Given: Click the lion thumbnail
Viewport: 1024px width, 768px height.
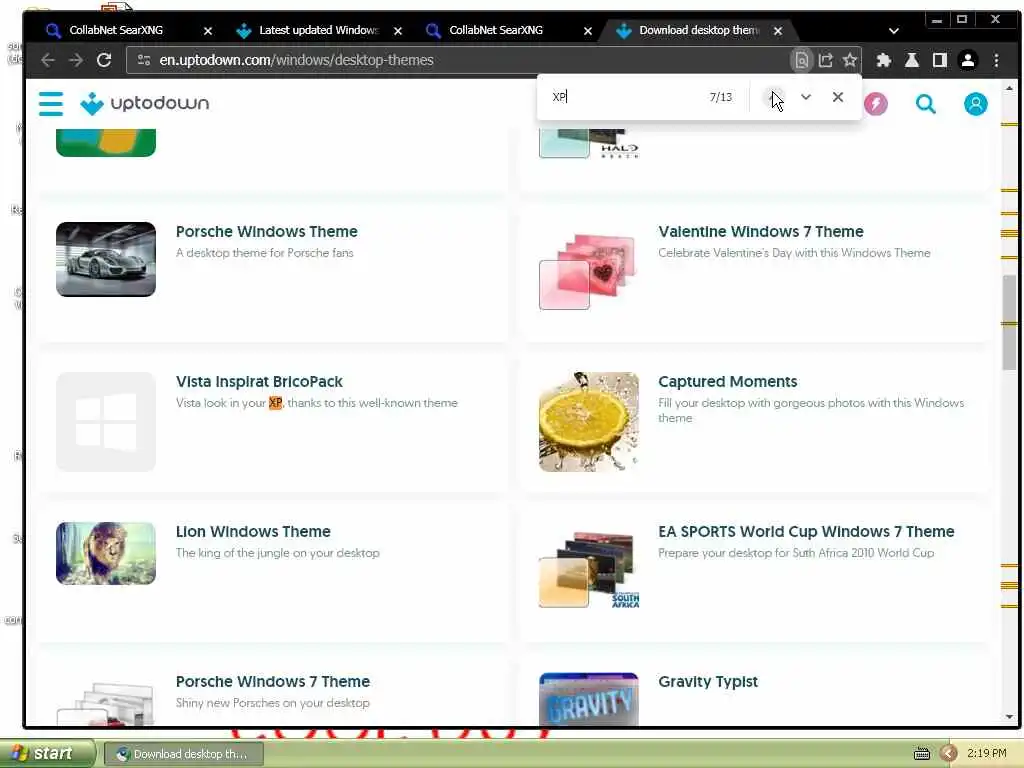Looking at the screenshot, I should point(106,553).
